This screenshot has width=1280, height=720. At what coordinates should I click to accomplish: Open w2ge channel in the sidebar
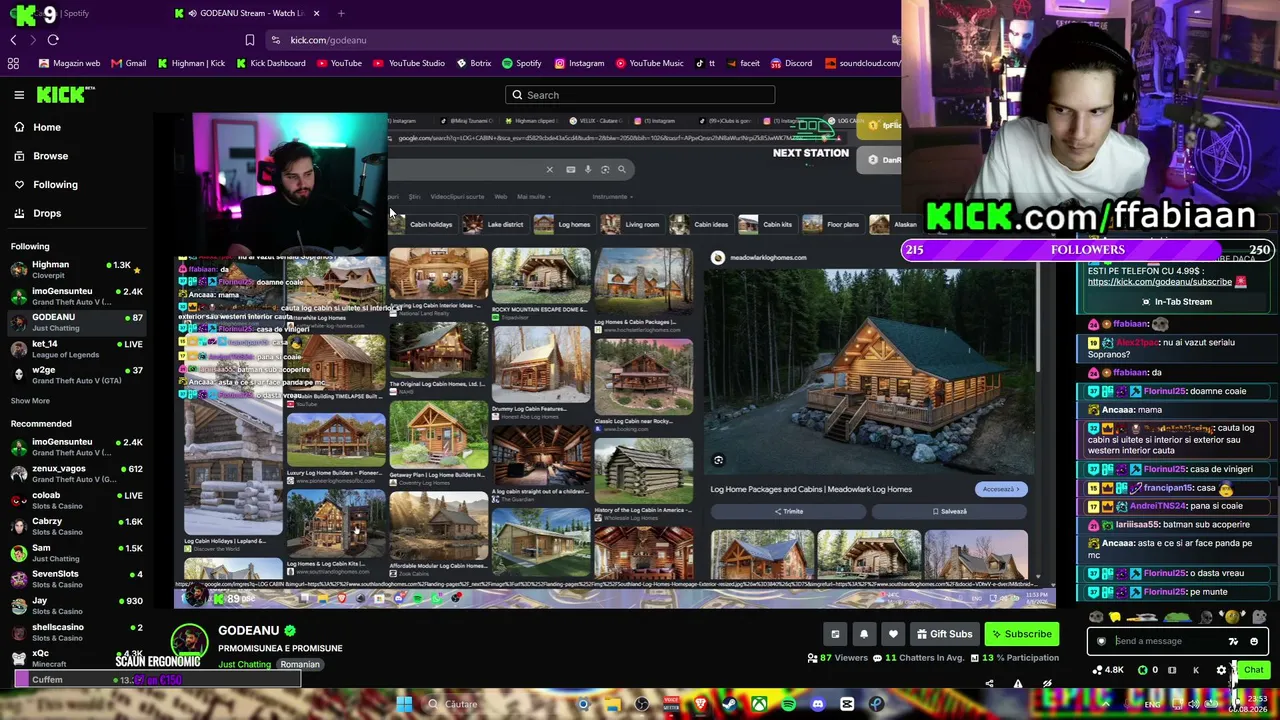[x=75, y=375]
